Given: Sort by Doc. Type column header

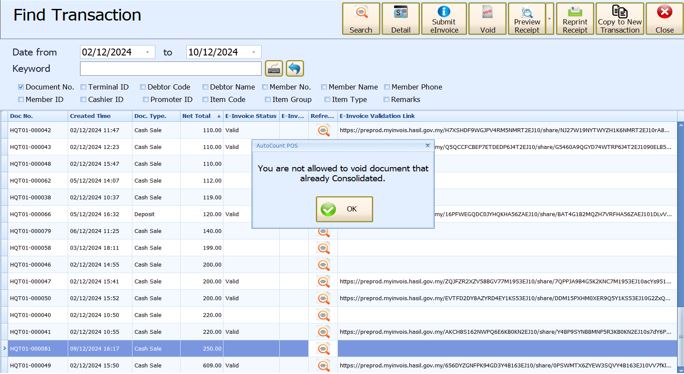Looking at the screenshot, I should coord(156,116).
